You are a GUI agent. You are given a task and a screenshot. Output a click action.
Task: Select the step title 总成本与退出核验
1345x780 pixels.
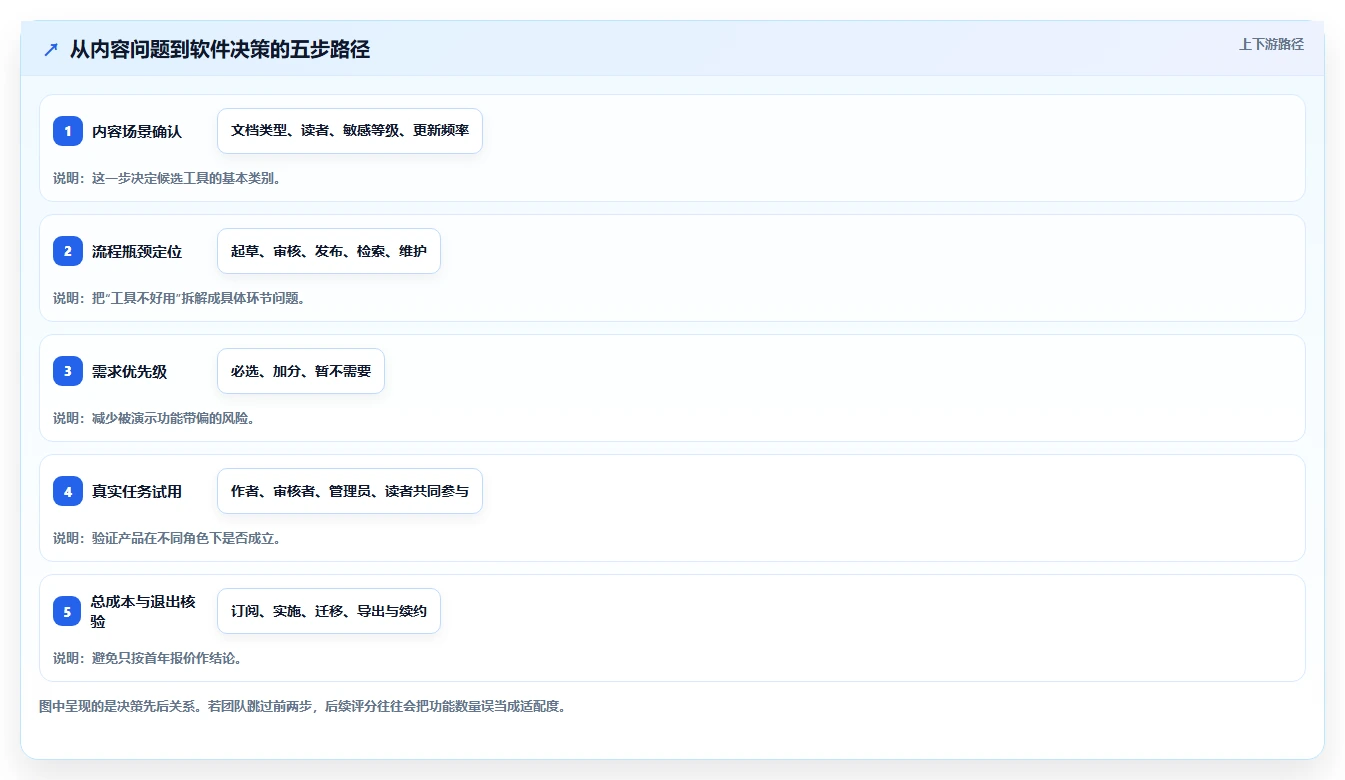pos(143,611)
